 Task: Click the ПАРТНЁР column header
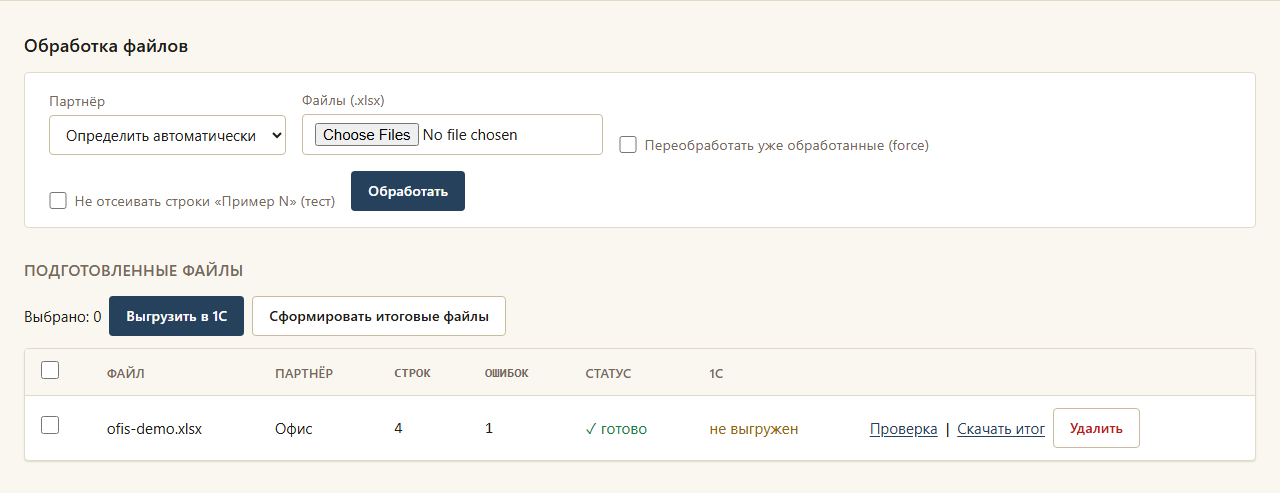pos(304,374)
